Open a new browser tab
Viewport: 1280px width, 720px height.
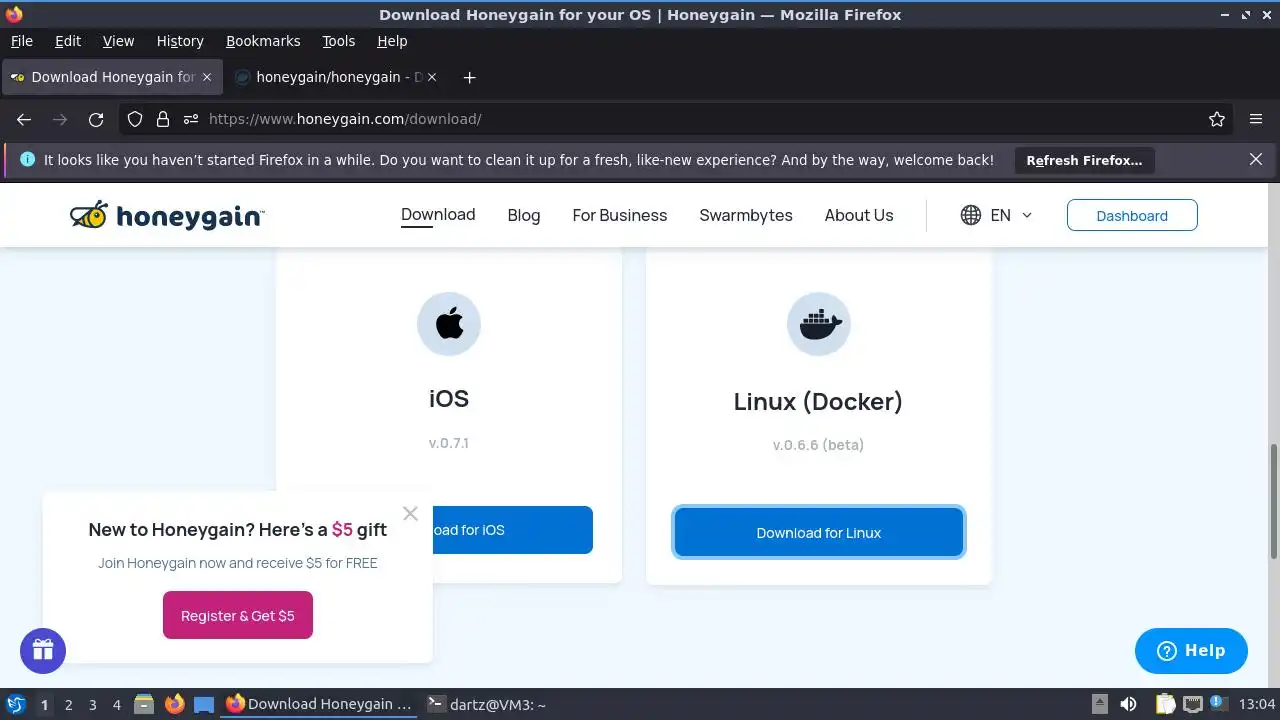click(469, 77)
